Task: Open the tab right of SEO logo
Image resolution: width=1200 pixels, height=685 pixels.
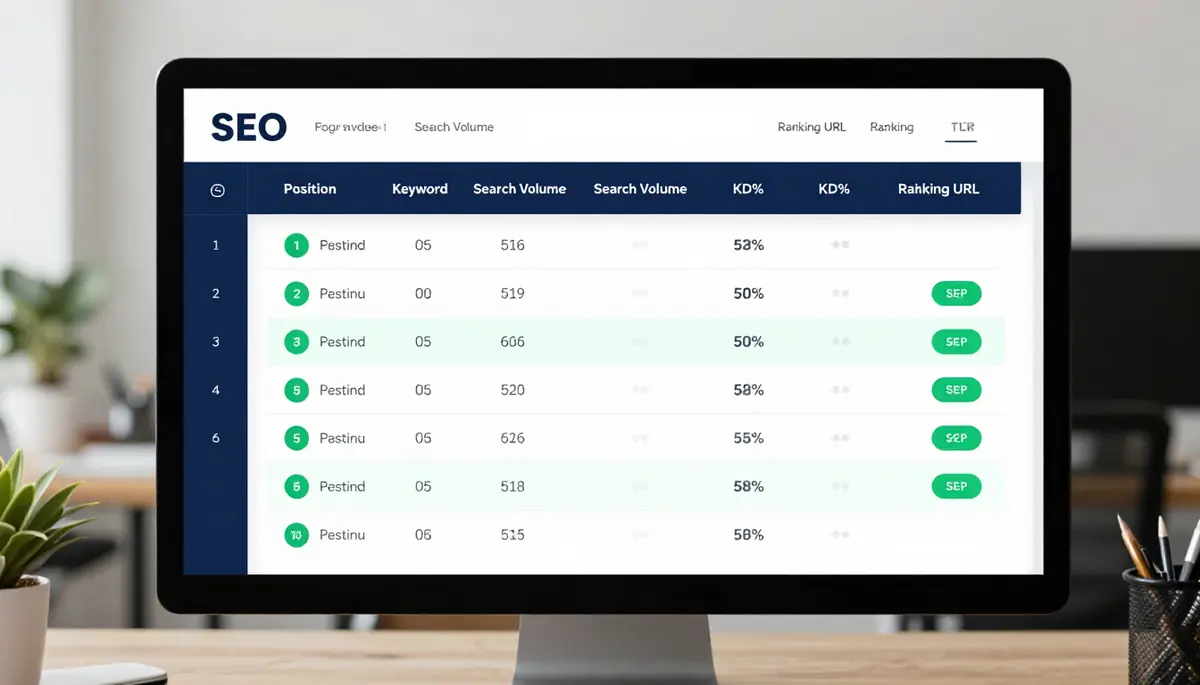Action: (x=350, y=127)
